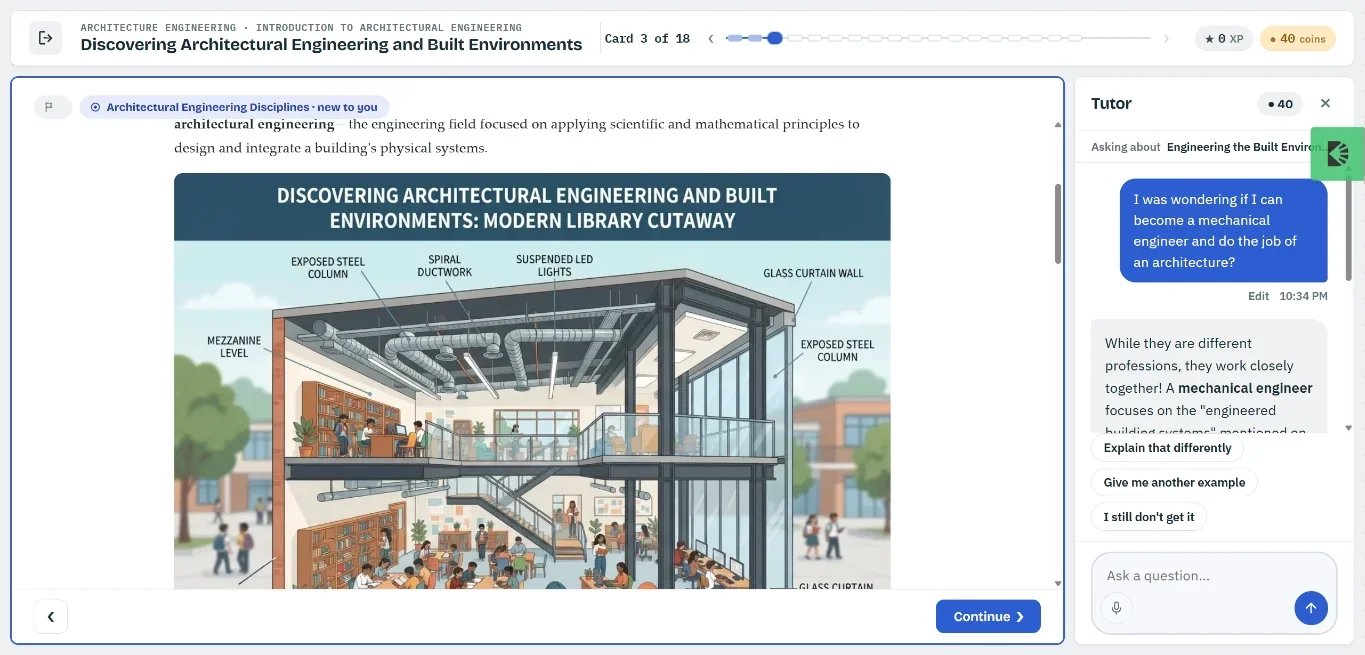This screenshot has height=655, width=1365.
Task: Click the Modern Library Cutaway illustration
Action: 532,381
